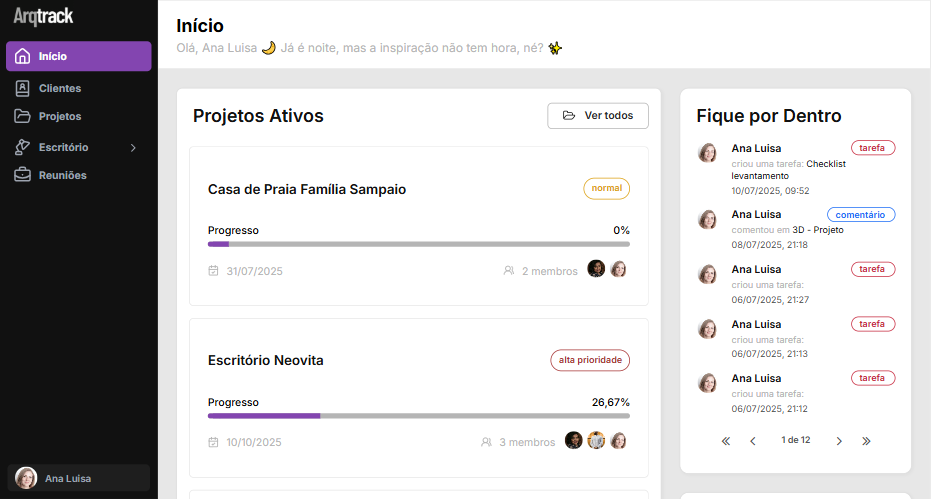Click the Arqtrack logo

pos(44,16)
